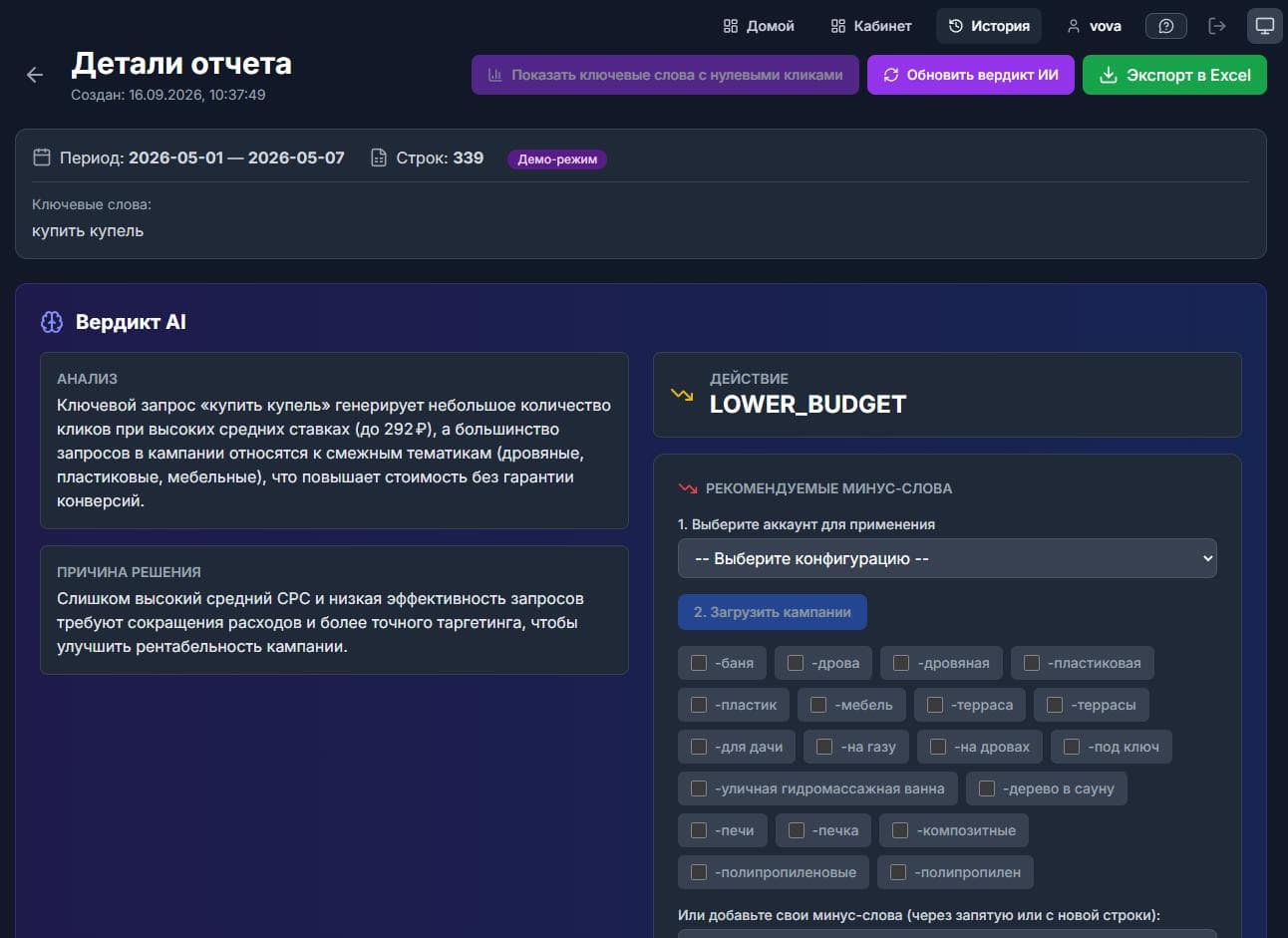Check the -пластик checkbox
Image resolution: width=1288 pixels, height=938 pixels.
click(x=699, y=705)
